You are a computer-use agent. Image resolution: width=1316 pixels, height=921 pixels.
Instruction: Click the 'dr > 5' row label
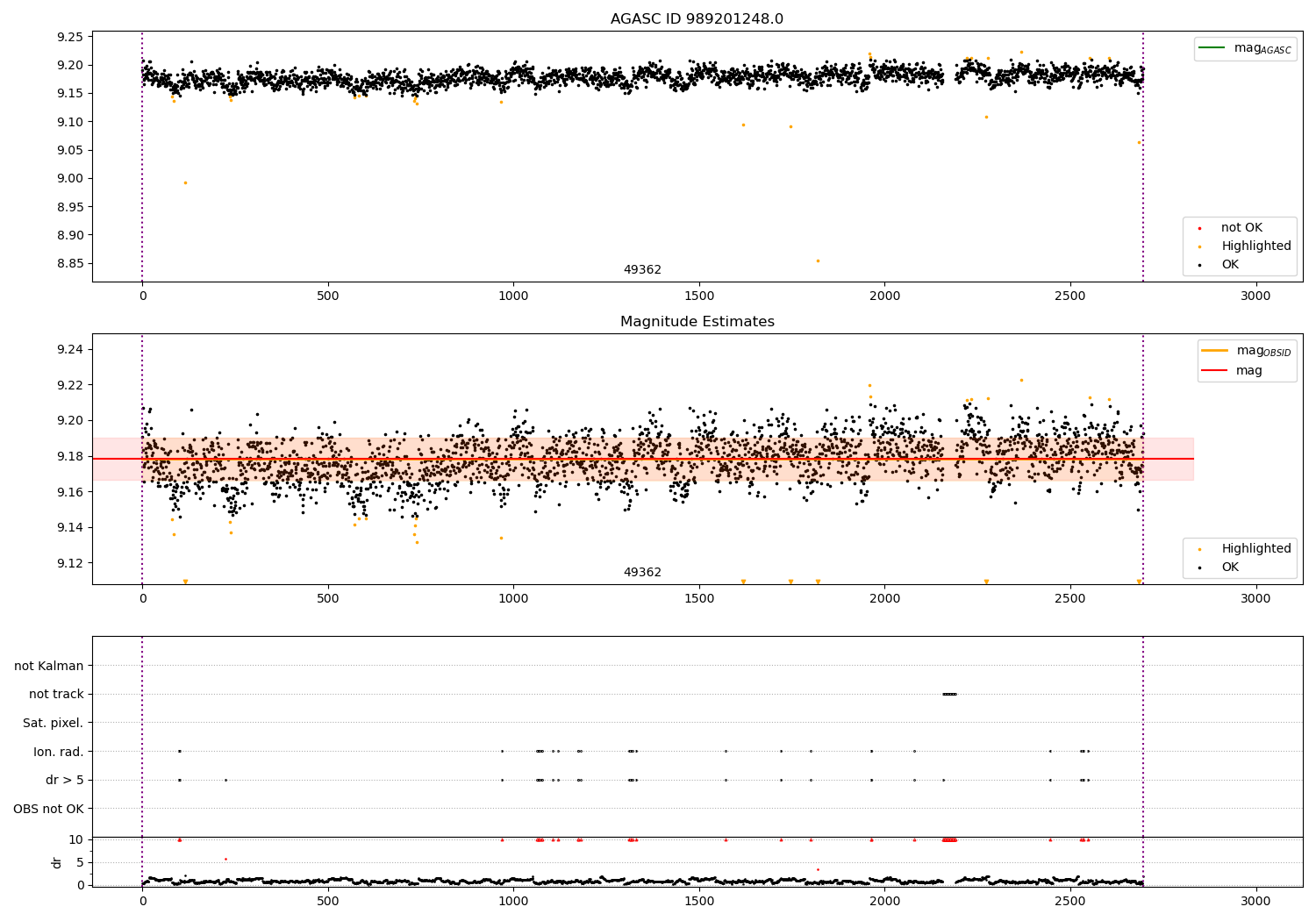click(x=65, y=780)
